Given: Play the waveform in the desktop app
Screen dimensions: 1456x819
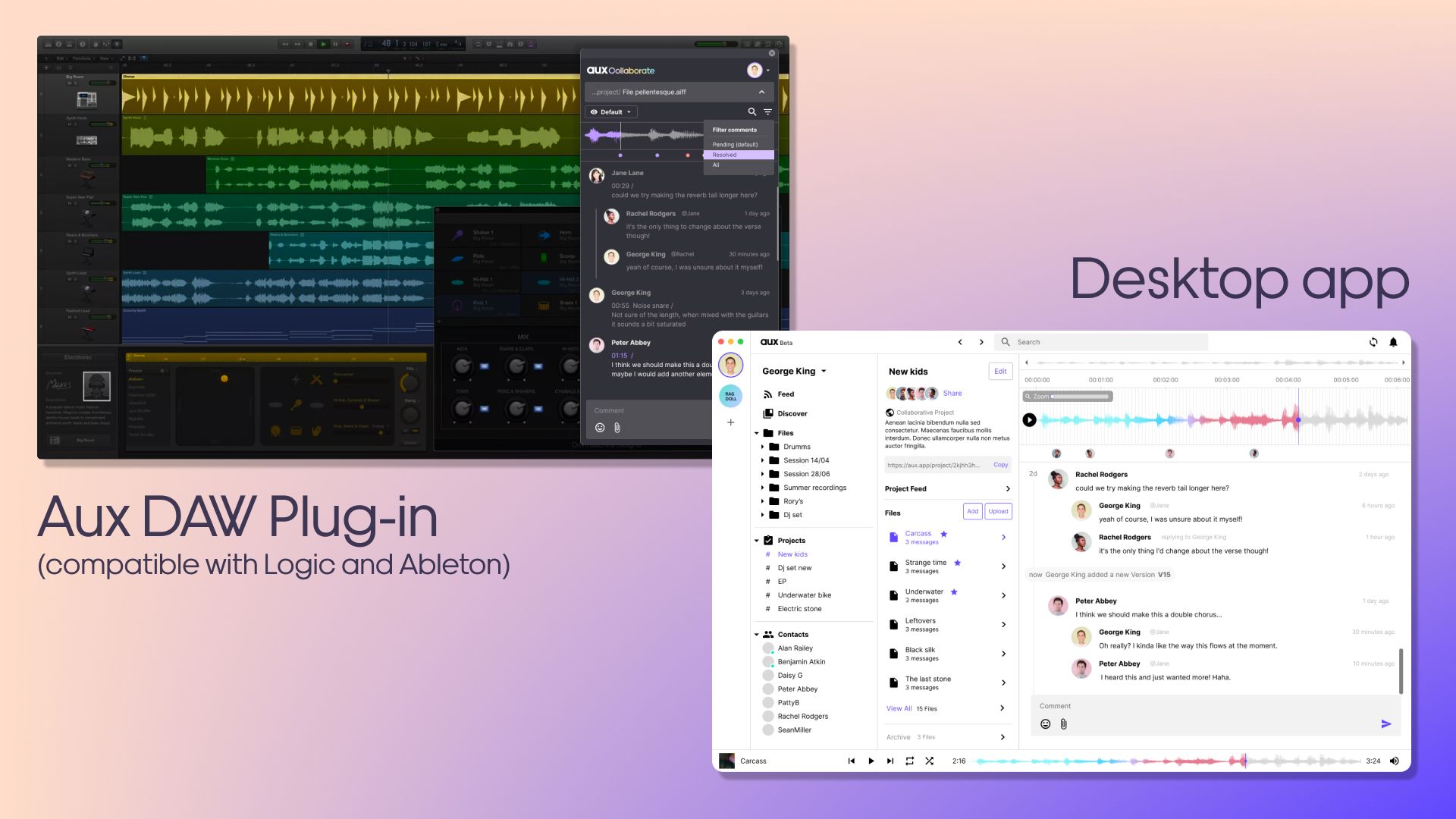Looking at the screenshot, I should tap(1029, 419).
